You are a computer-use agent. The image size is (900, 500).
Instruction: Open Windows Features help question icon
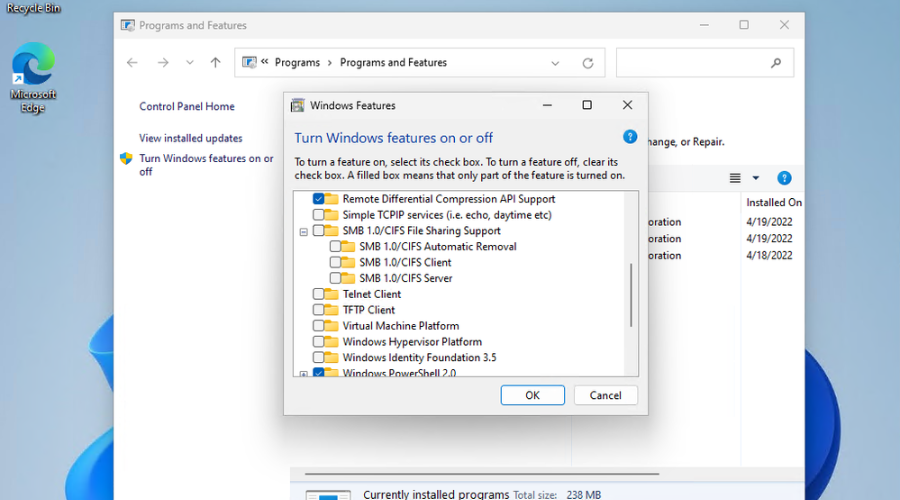coord(630,137)
